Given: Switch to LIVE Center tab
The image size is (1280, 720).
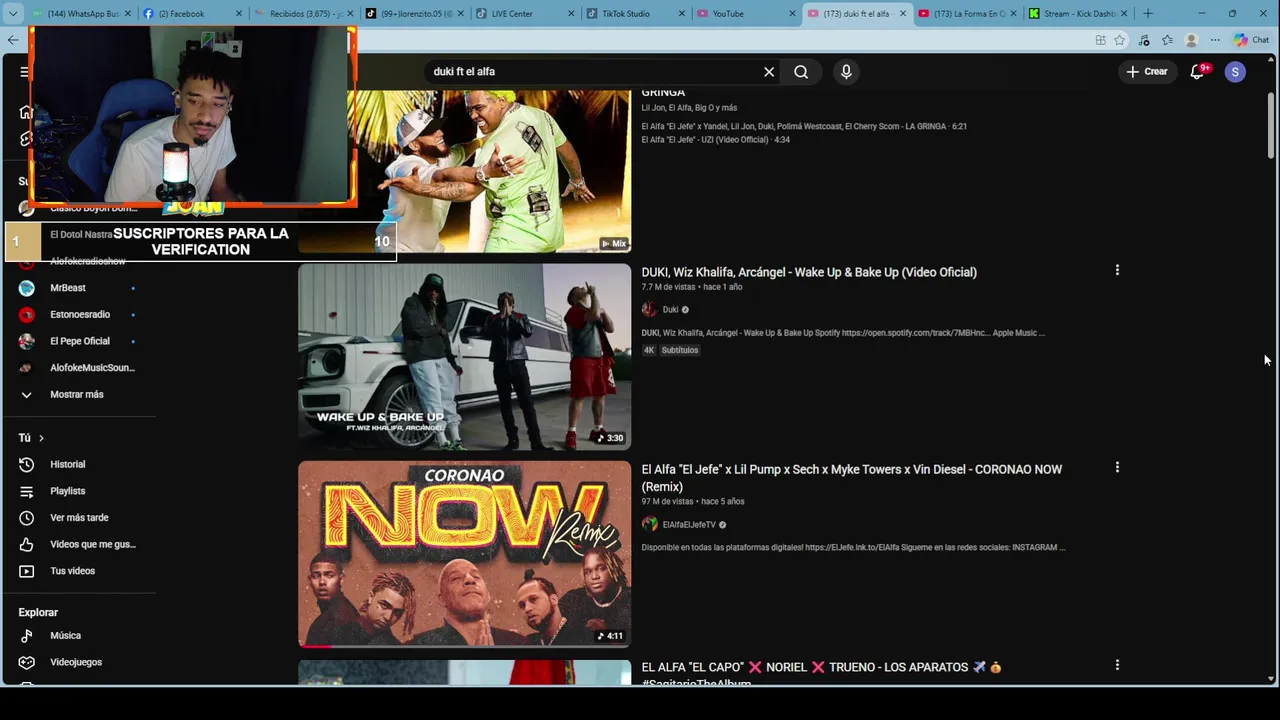Looking at the screenshot, I should [523, 13].
